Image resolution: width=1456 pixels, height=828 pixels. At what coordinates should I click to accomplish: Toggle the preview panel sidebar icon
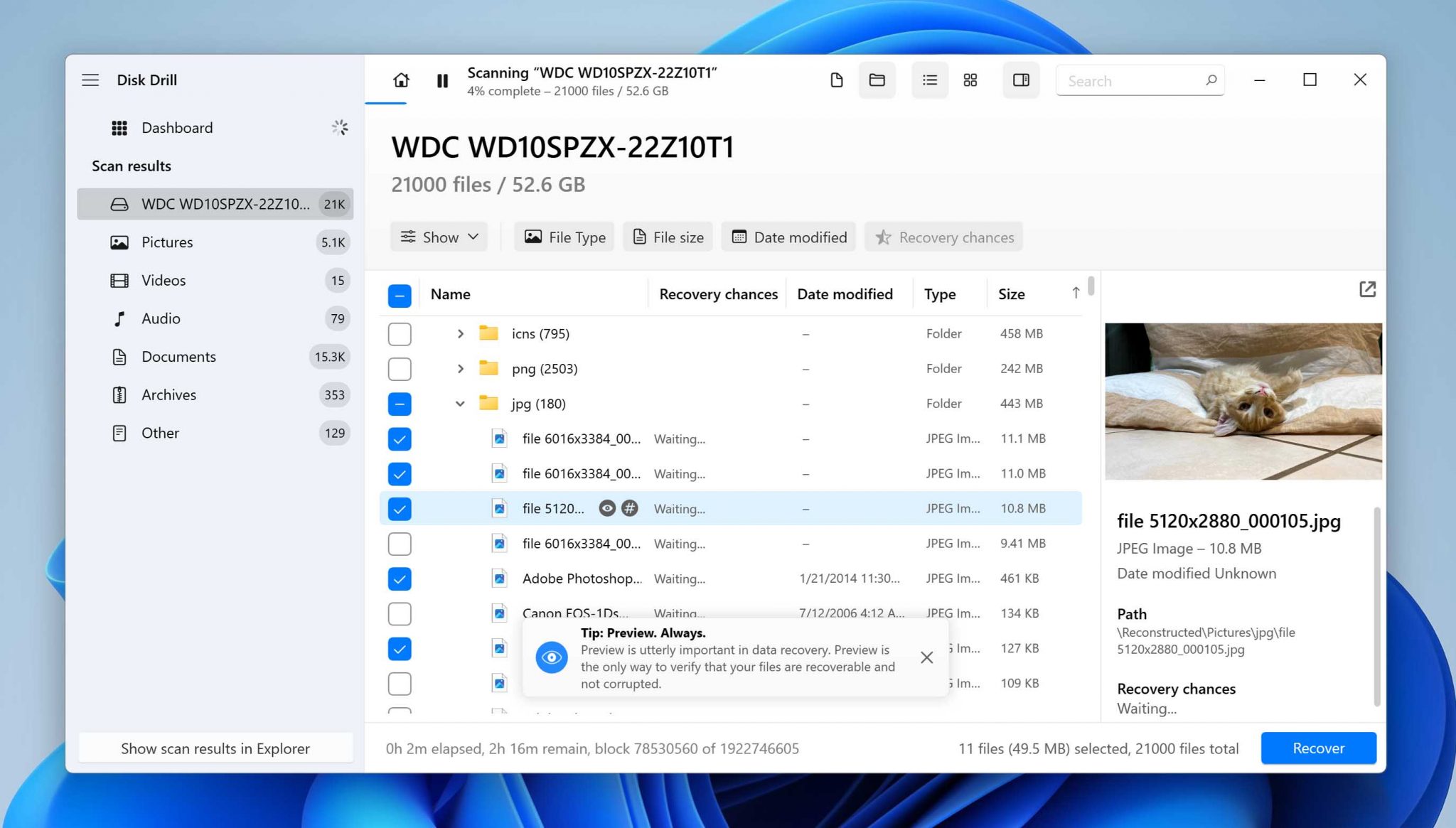[1021, 80]
